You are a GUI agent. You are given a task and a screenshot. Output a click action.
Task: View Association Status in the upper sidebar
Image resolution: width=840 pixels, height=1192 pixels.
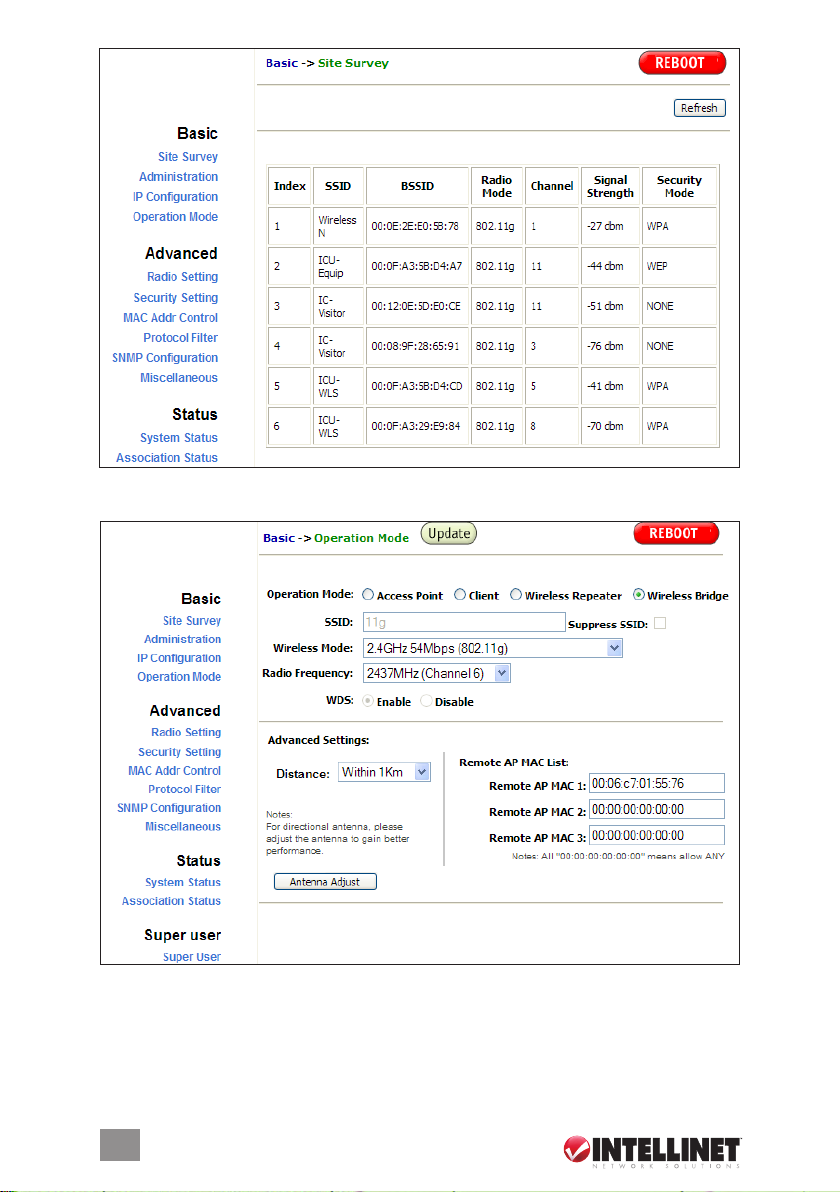coord(167,458)
